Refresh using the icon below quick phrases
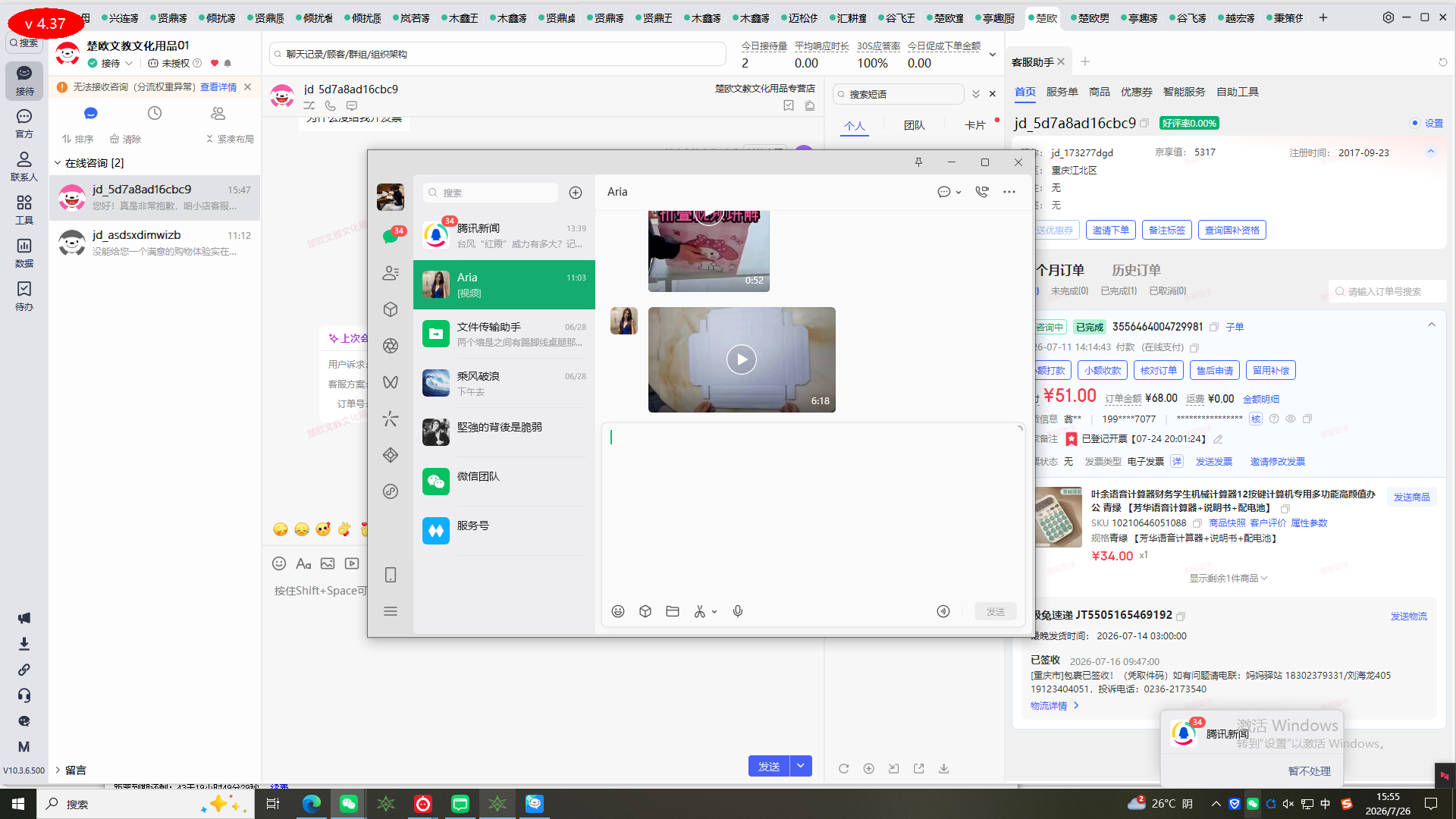This screenshot has width=1456, height=819. coord(843,768)
